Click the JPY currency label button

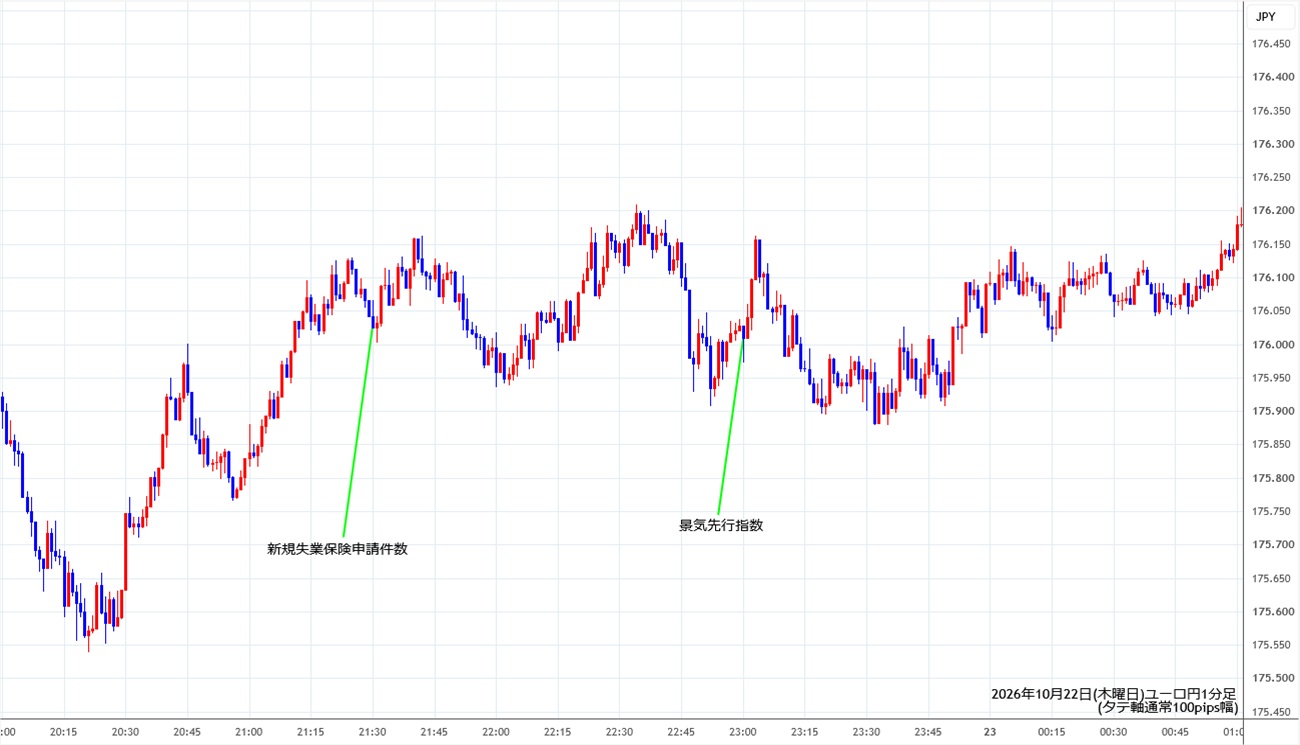click(x=1269, y=16)
